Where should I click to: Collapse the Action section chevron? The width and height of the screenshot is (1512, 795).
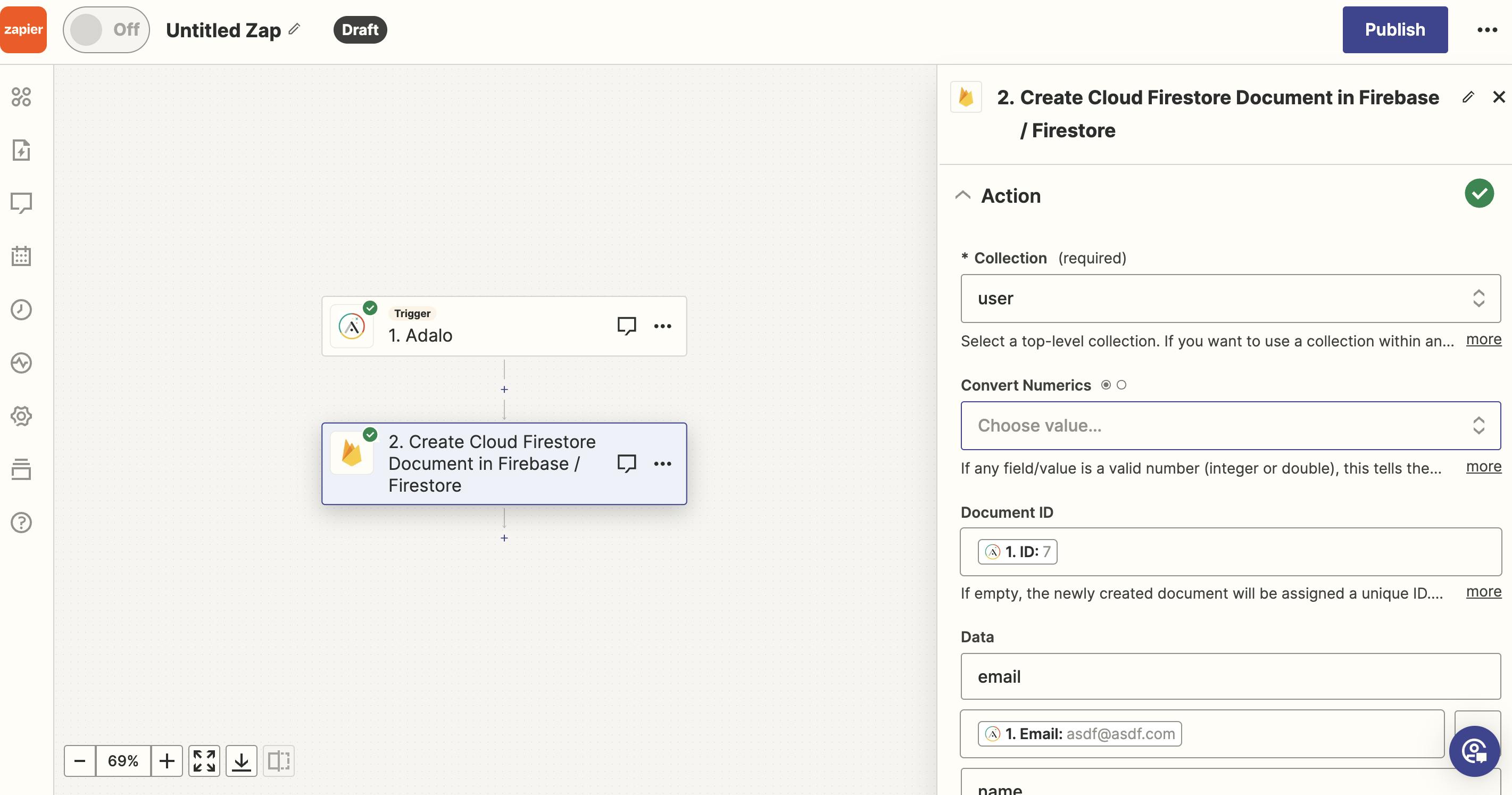click(962, 195)
